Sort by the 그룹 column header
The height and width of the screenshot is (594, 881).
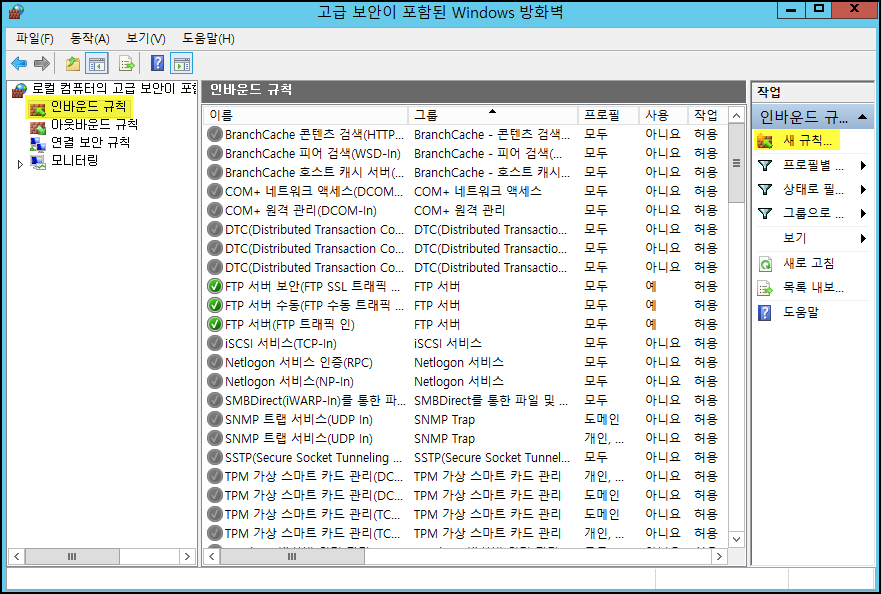pyautogui.click(x=493, y=115)
